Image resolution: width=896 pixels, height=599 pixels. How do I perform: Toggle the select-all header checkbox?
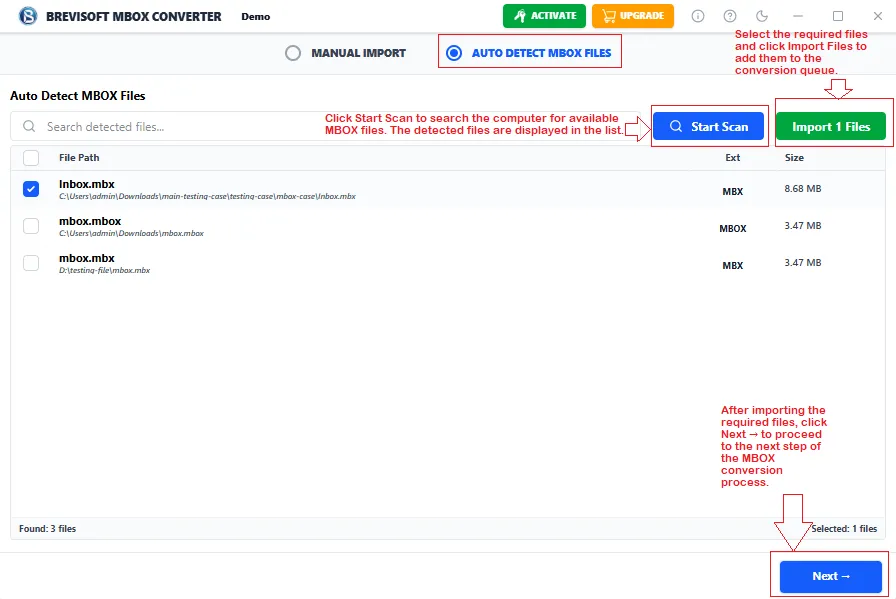pos(31,158)
